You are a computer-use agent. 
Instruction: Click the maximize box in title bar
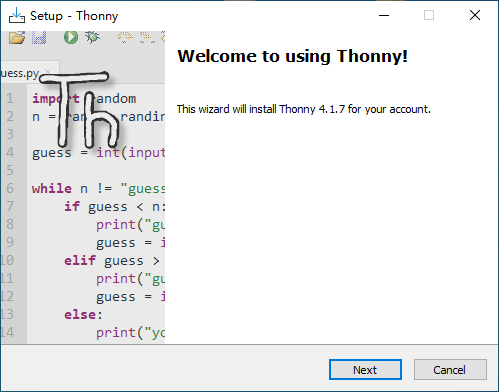click(x=429, y=15)
